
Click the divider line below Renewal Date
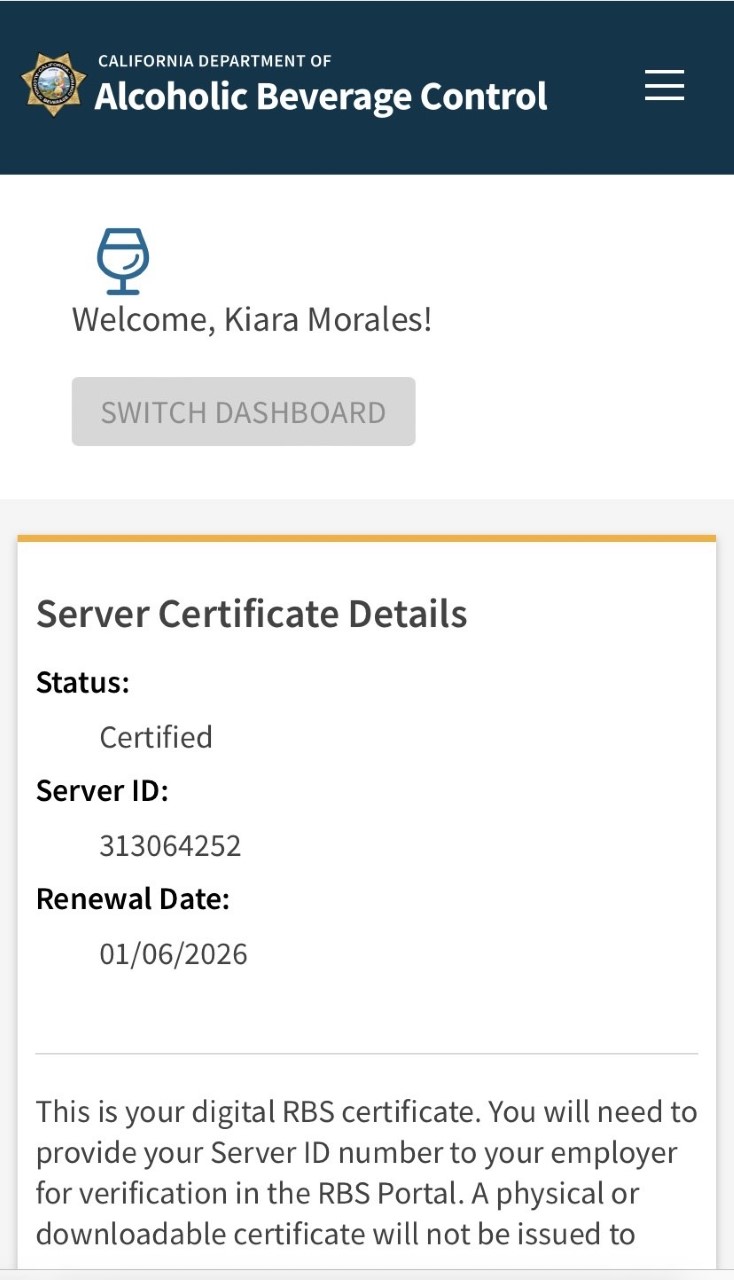[366, 1053]
